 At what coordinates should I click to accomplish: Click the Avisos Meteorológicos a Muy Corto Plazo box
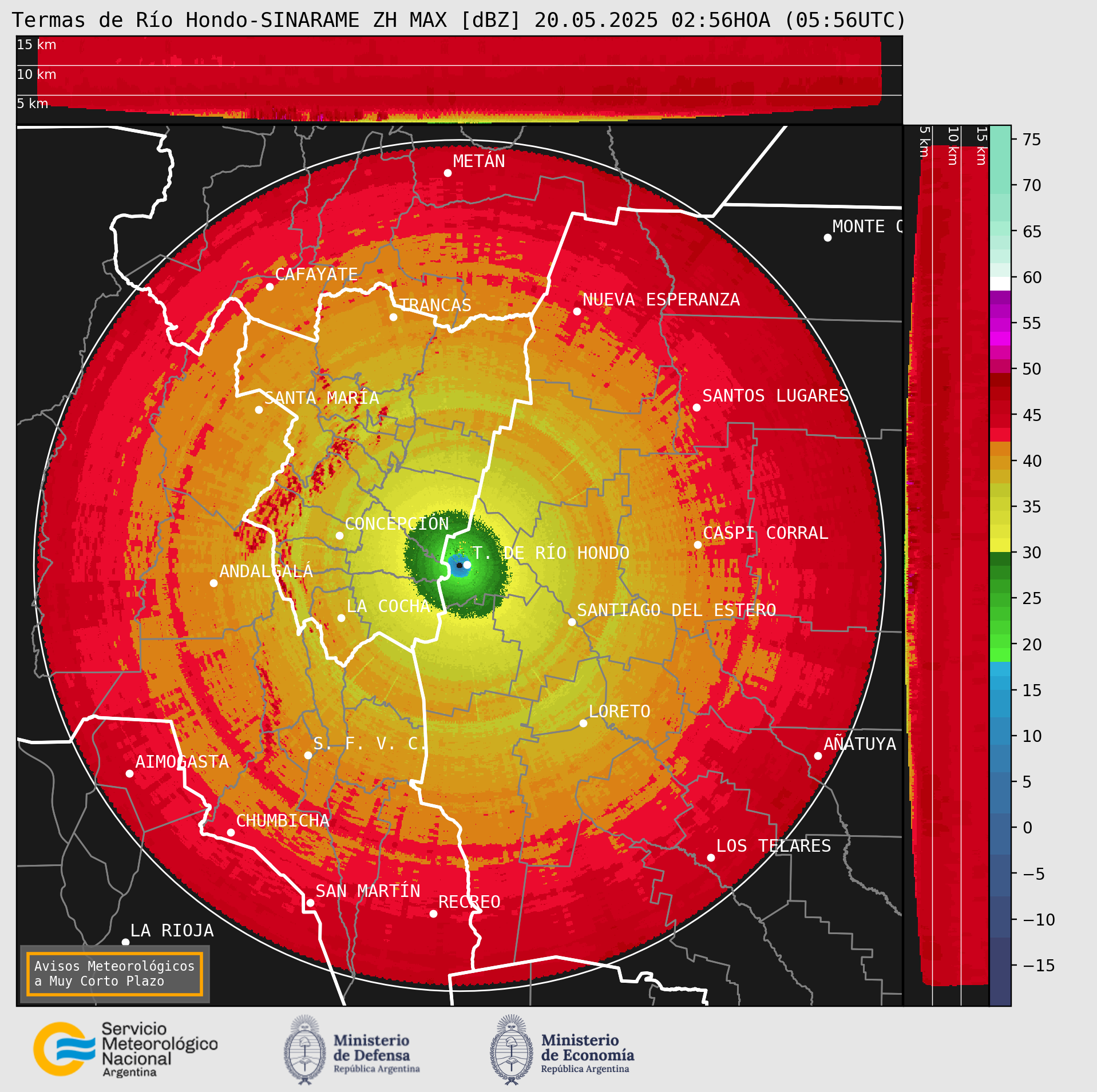click(x=114, y=974)
